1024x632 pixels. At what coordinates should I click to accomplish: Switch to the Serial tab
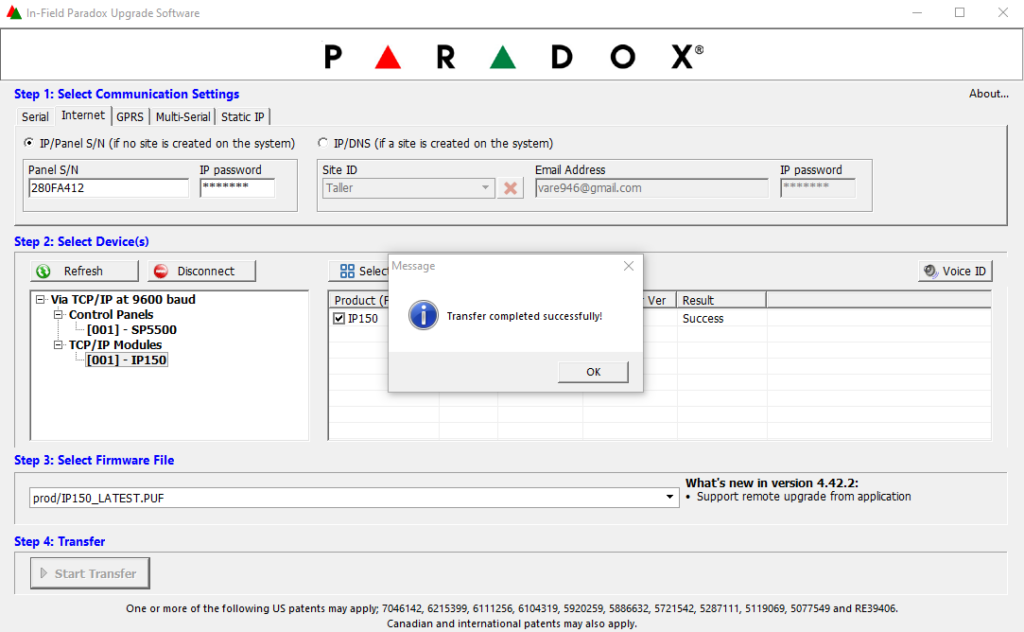click(35, 117)
